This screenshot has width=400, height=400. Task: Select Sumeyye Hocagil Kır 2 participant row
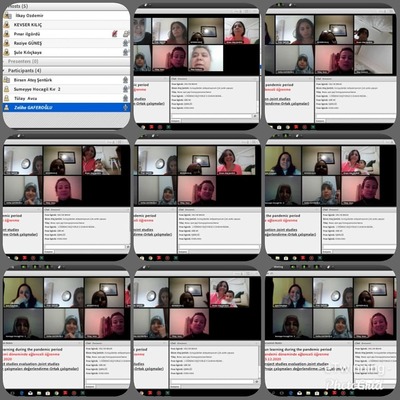66,89
